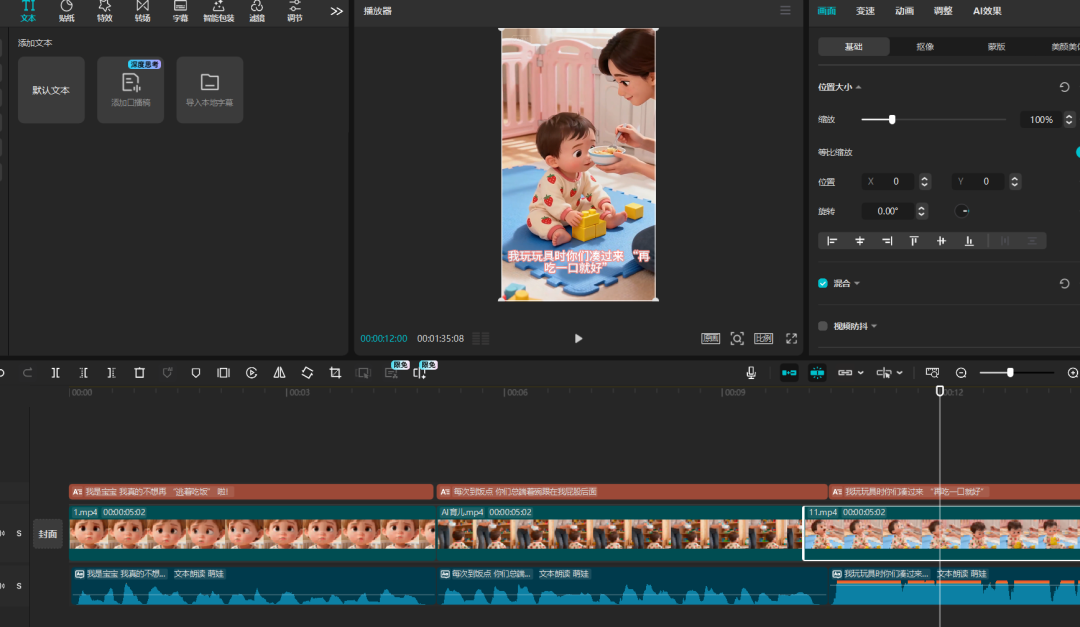Enable the 视频防抖 stabilization checkbox
The height and width of the screenshot is (627, 1080).
(x=823, y=326)
